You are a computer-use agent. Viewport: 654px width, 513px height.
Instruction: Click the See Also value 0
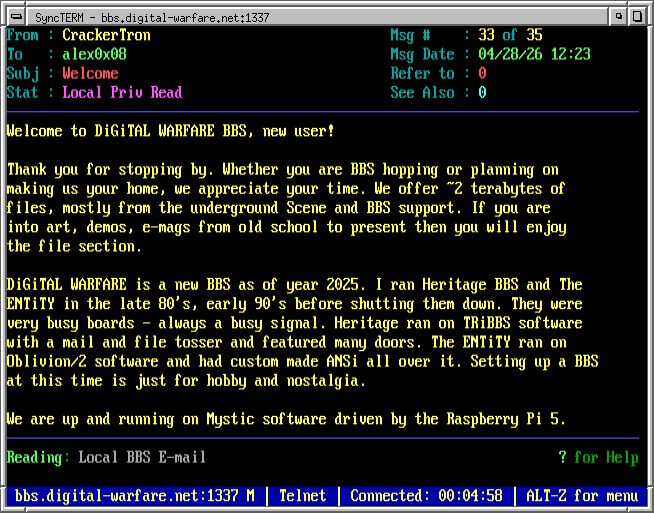point(483,93)
